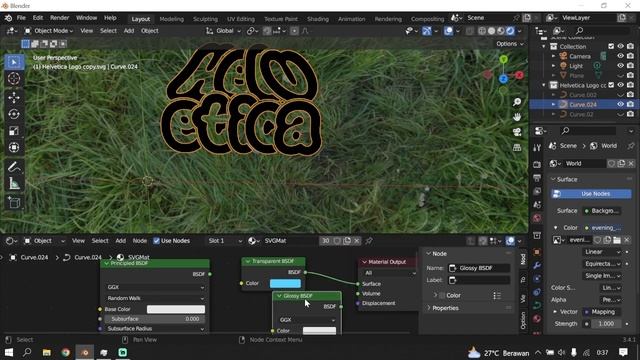Click the Principled BSDF Base Color swatch

point(176,309)
